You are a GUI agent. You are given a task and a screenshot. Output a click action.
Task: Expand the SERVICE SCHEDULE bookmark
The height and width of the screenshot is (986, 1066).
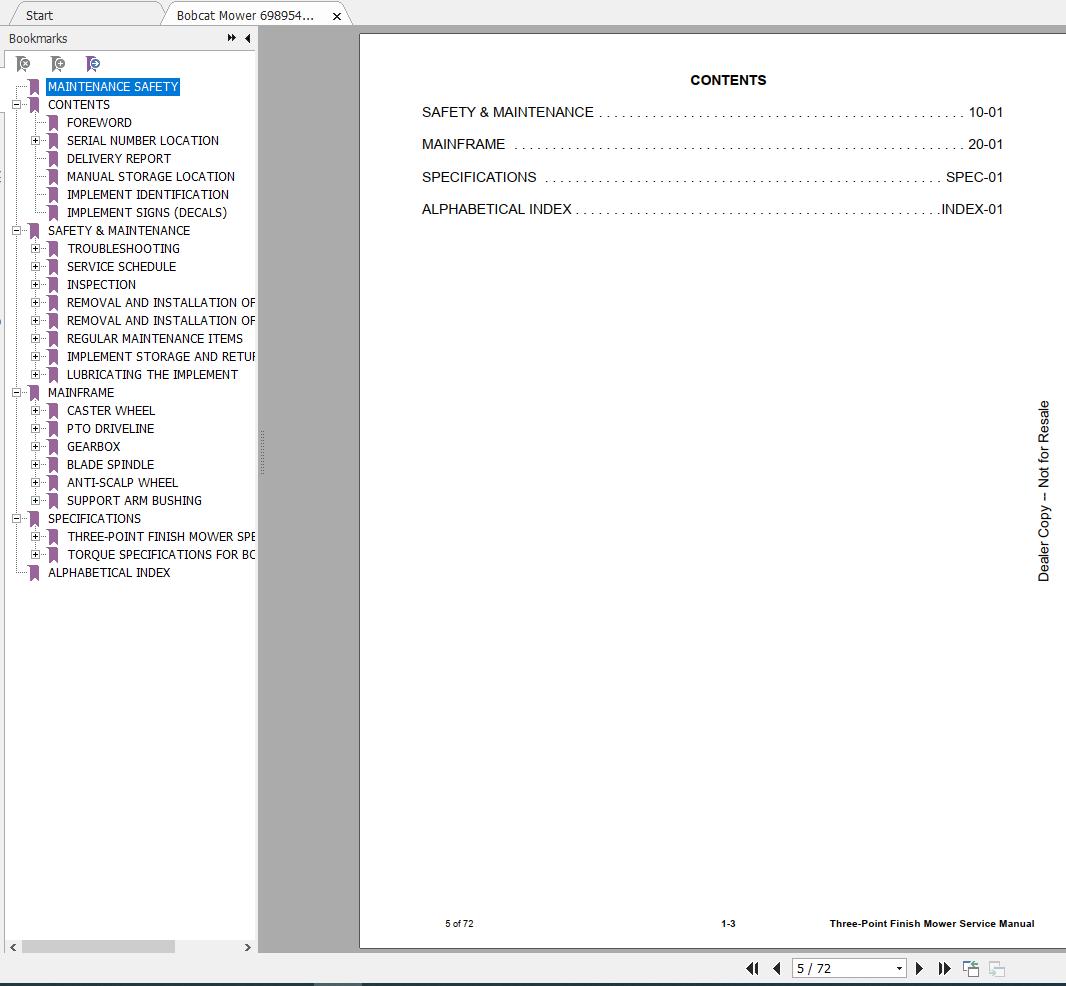point(35,267)
